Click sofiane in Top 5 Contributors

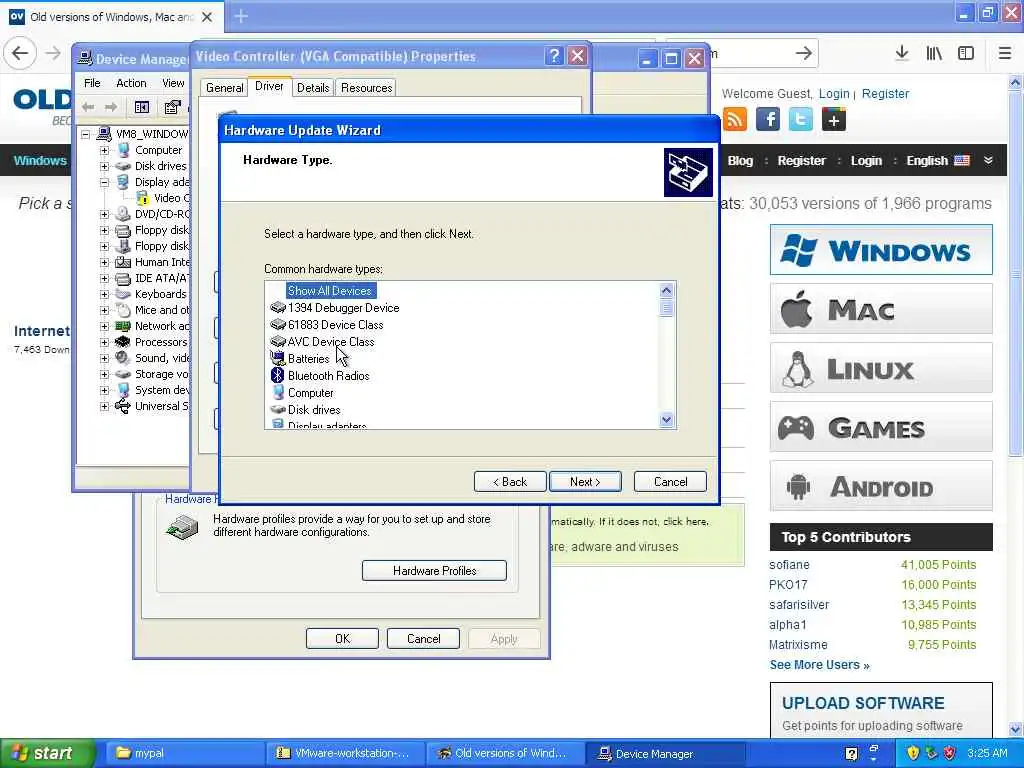[x=789, y=564]
